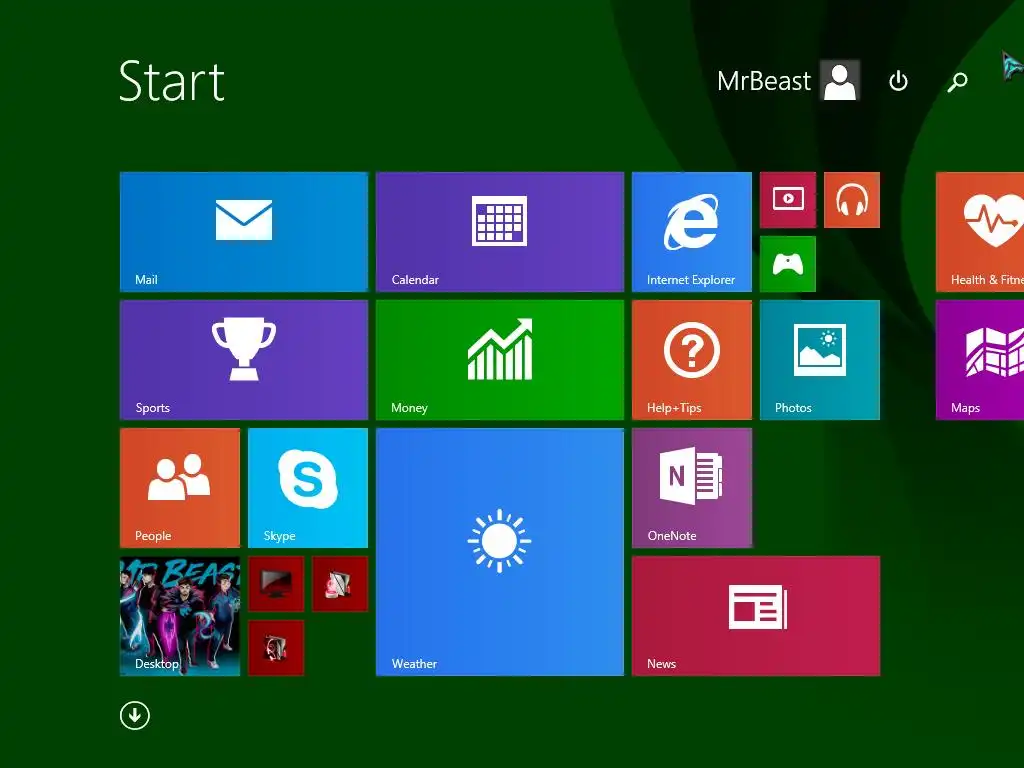The height and width of the screenshot is (768, 1024).
Task: Open the Help+Tips tile
Action: pos(692,359)
